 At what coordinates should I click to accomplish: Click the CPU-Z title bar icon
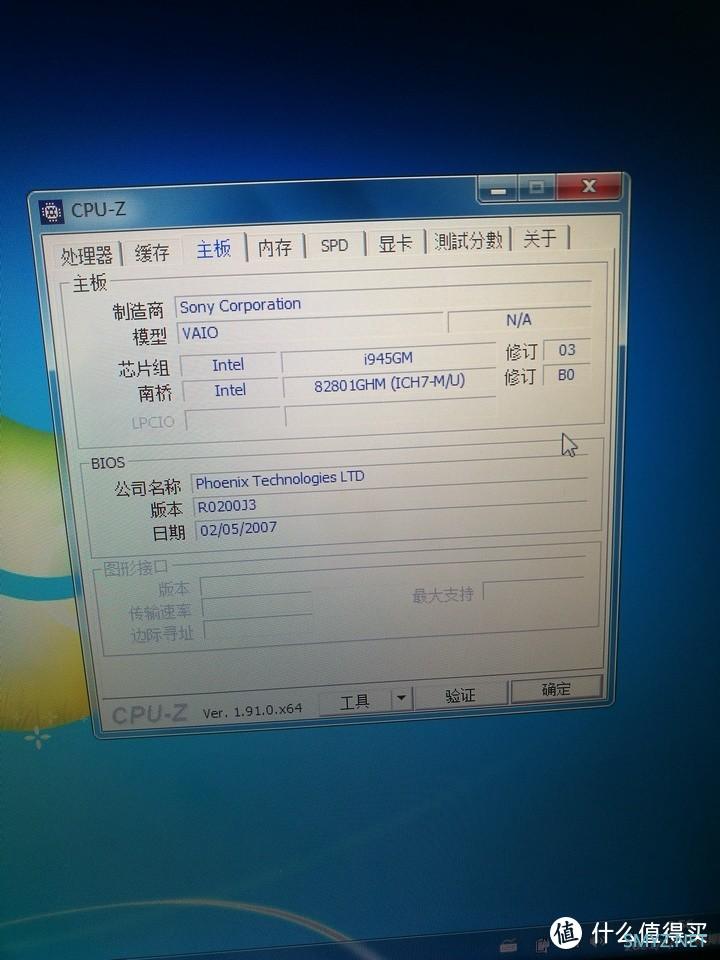point(51,212)
